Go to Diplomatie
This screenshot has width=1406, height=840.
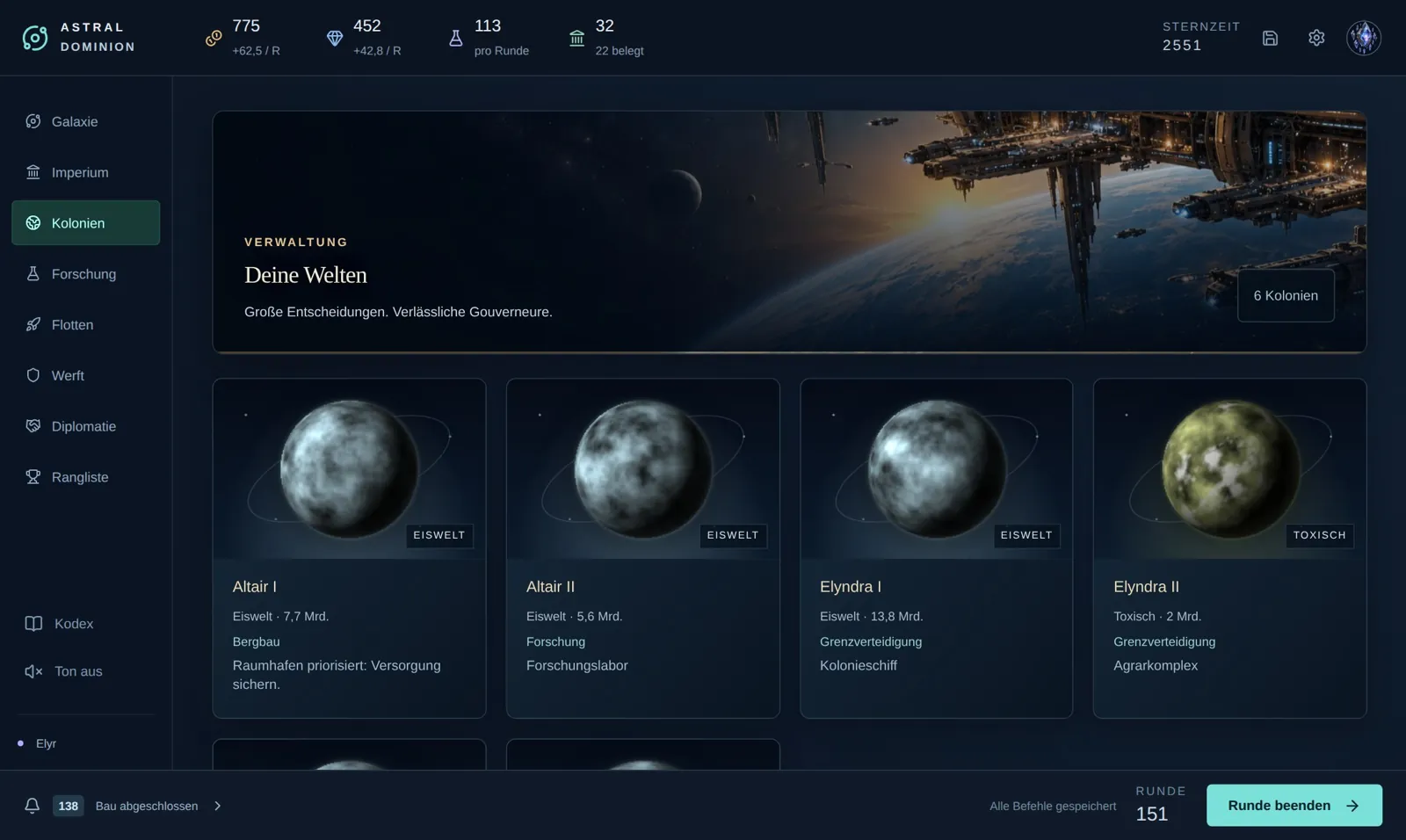pyautogui.click(x=86, y=426)
